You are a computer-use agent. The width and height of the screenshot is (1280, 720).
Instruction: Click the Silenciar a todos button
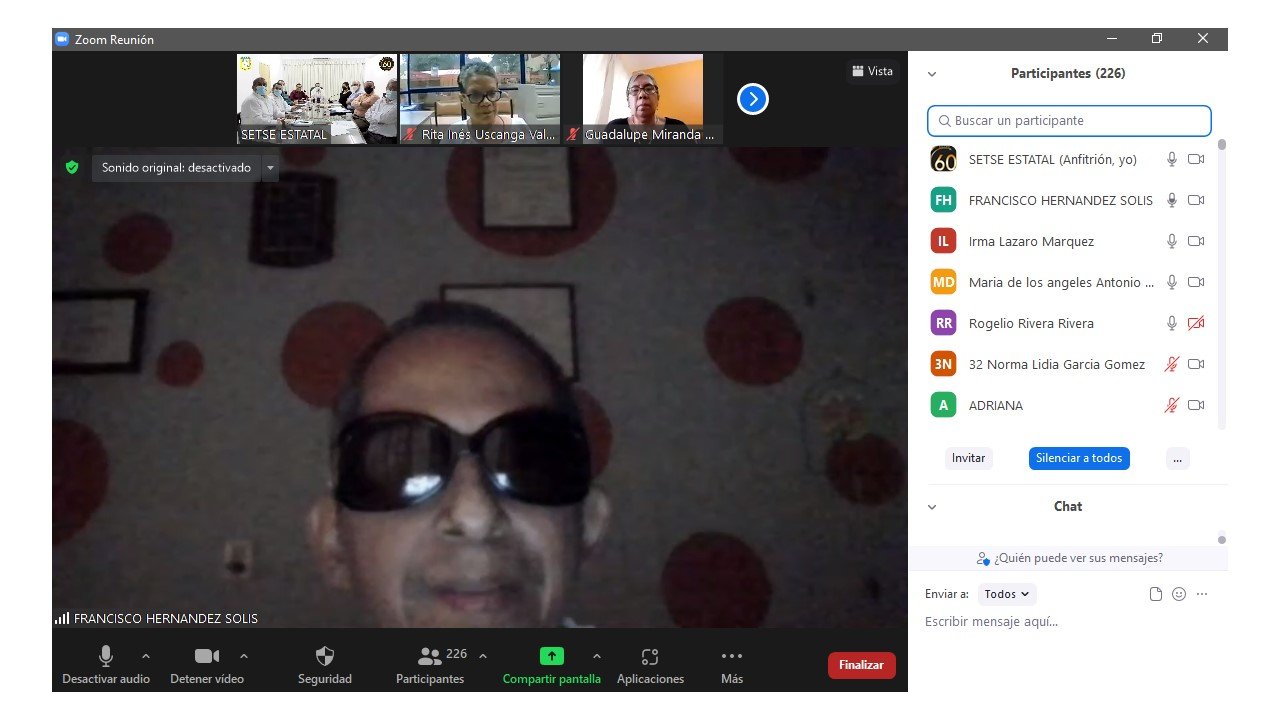[x=1079, y=458]
